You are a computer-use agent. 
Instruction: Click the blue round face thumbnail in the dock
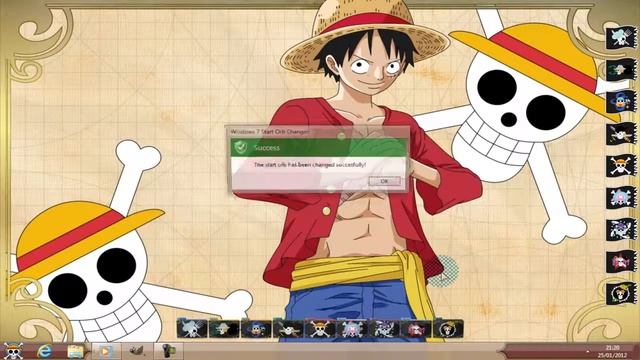tap(256, 329)
